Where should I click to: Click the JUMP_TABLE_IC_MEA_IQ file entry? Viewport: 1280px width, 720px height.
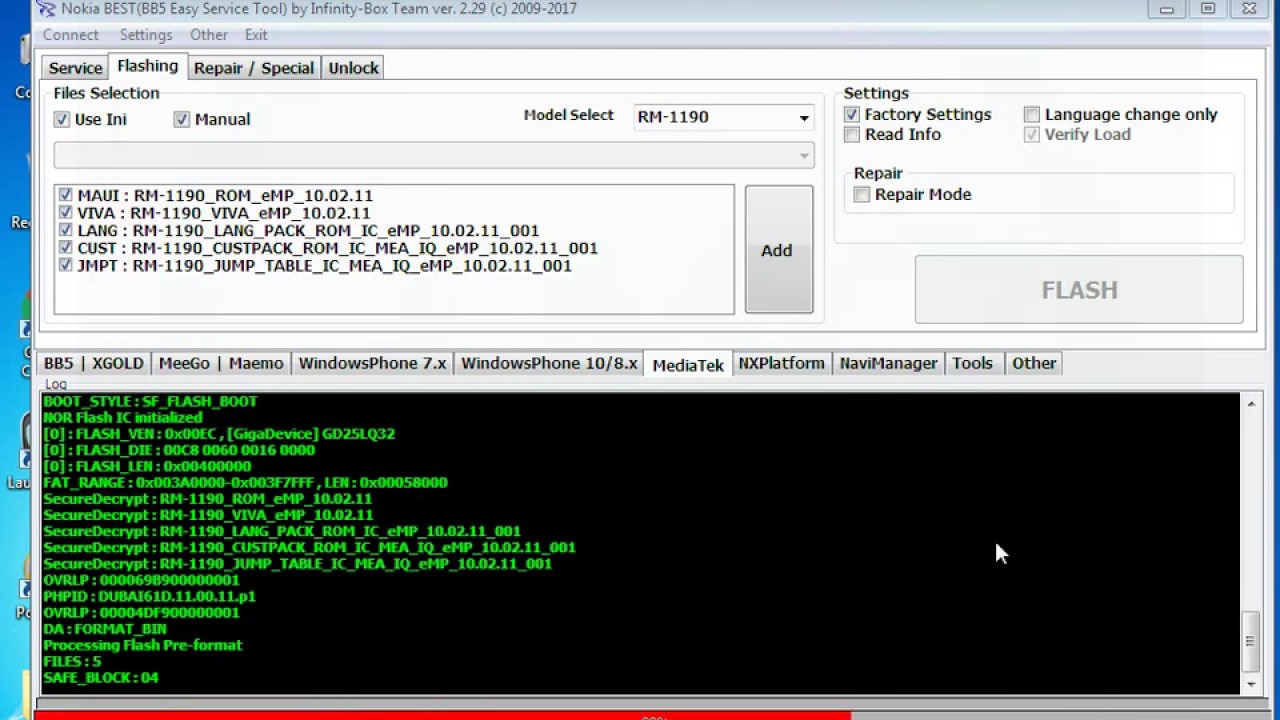coord(324,265)
